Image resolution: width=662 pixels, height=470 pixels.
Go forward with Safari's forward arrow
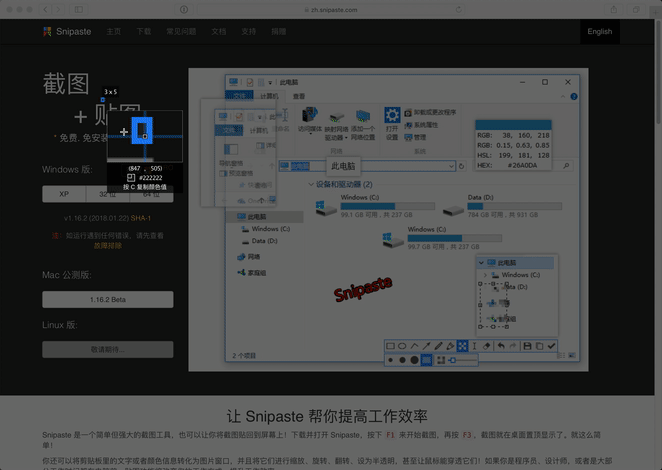pyautogui.click(x=59, y=9)
